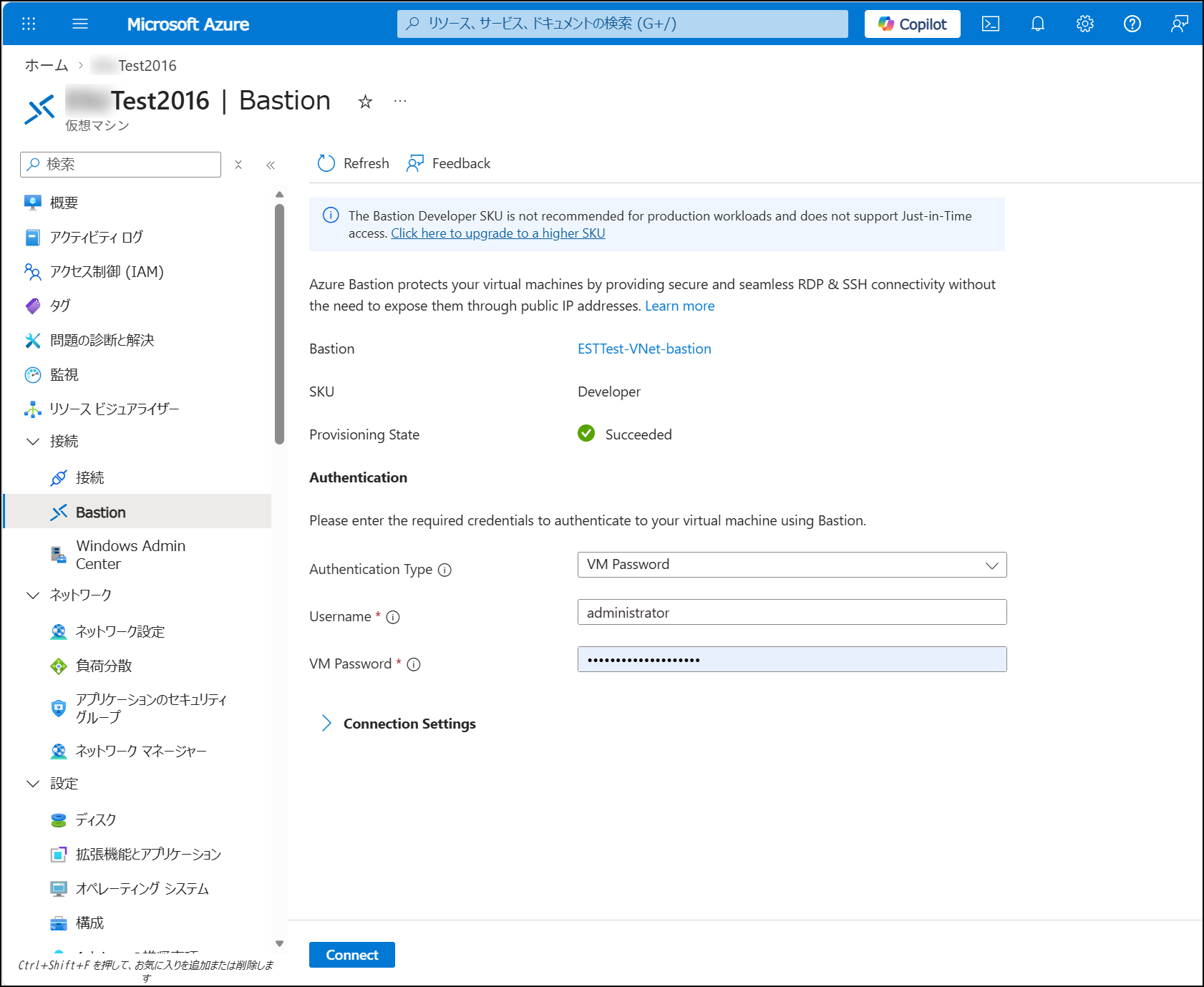Go to ホーム in the breadcrumb
1204x987 pixels.
(47, 65)
